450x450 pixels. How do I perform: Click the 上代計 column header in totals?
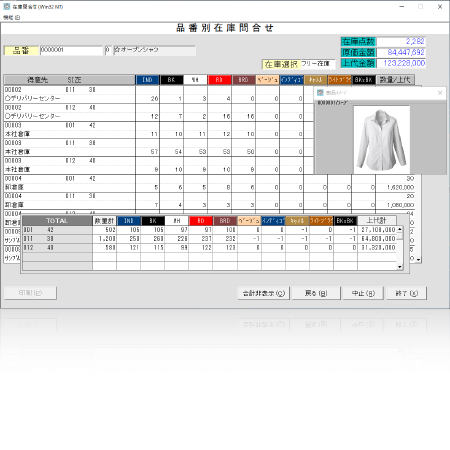377,221
